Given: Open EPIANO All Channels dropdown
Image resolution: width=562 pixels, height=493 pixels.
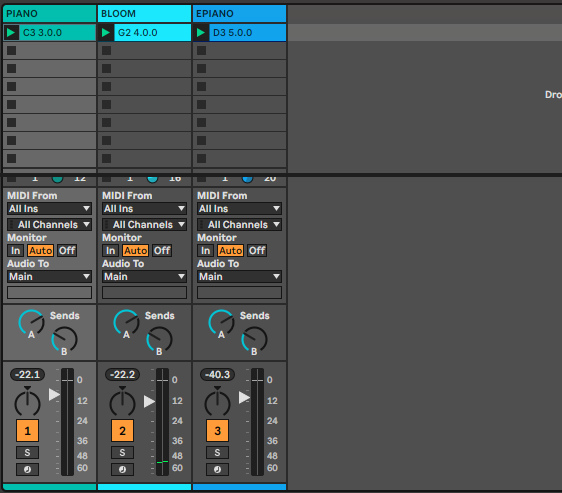Looking at the screenshot, I should coord(239,225).
